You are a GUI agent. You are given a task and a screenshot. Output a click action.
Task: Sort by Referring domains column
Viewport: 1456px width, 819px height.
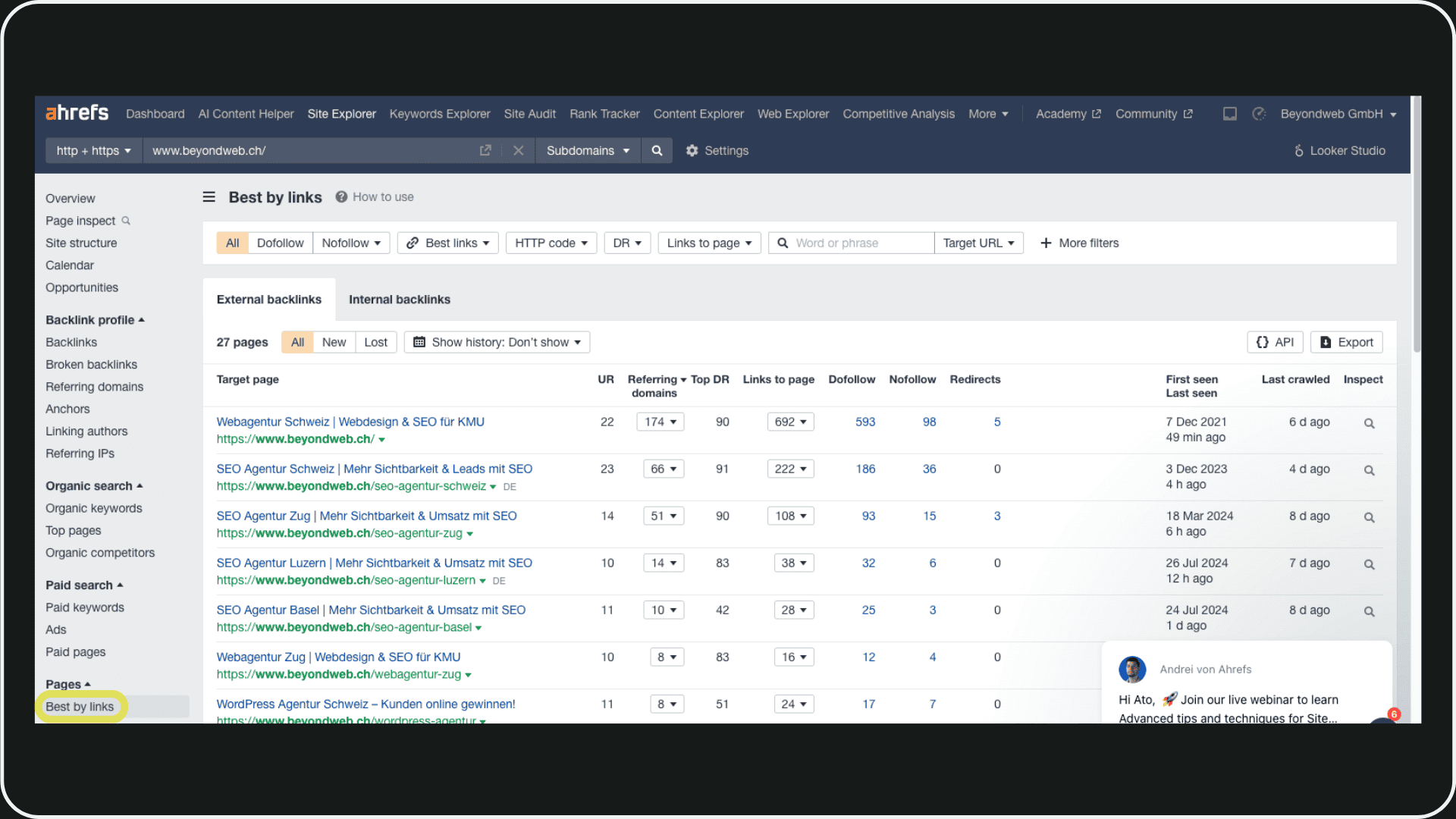click(657, 386)
